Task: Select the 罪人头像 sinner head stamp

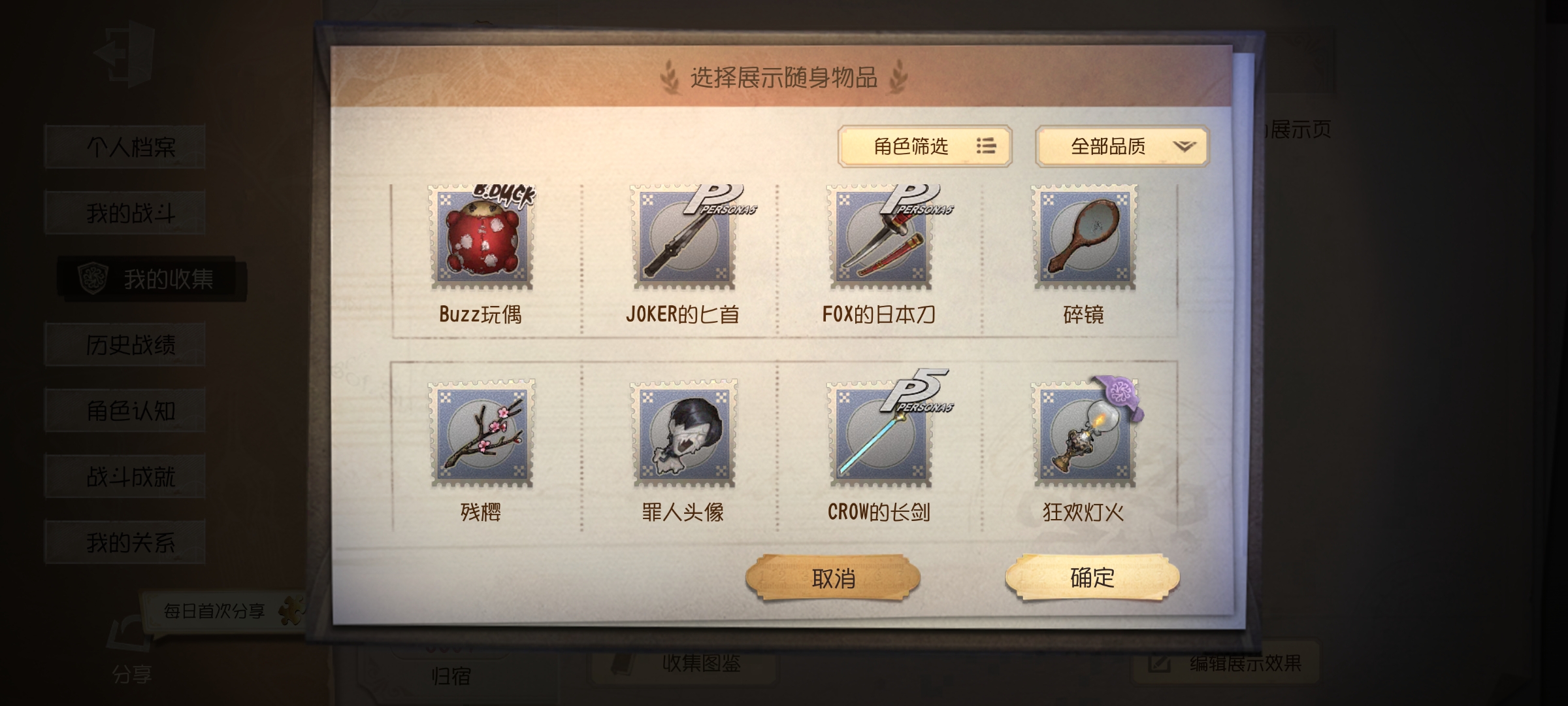Action: pyautogui.click(x=683, y=434)
